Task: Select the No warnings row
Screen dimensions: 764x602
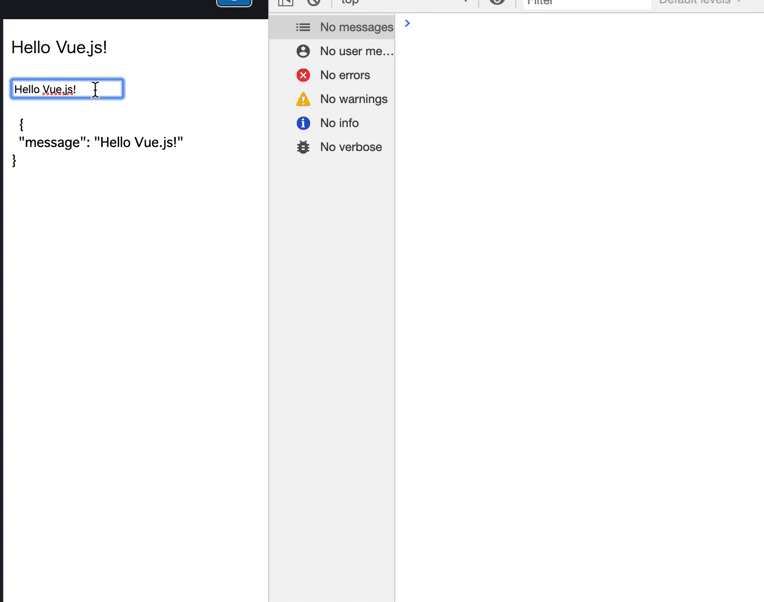Action: click(x=332, y=99)
